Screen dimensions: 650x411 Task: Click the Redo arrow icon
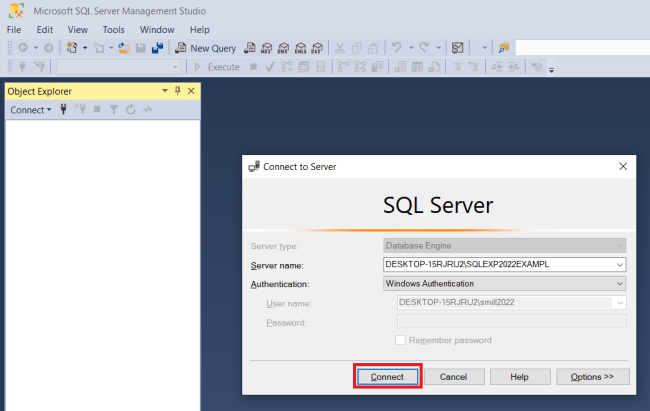(424, 48)
